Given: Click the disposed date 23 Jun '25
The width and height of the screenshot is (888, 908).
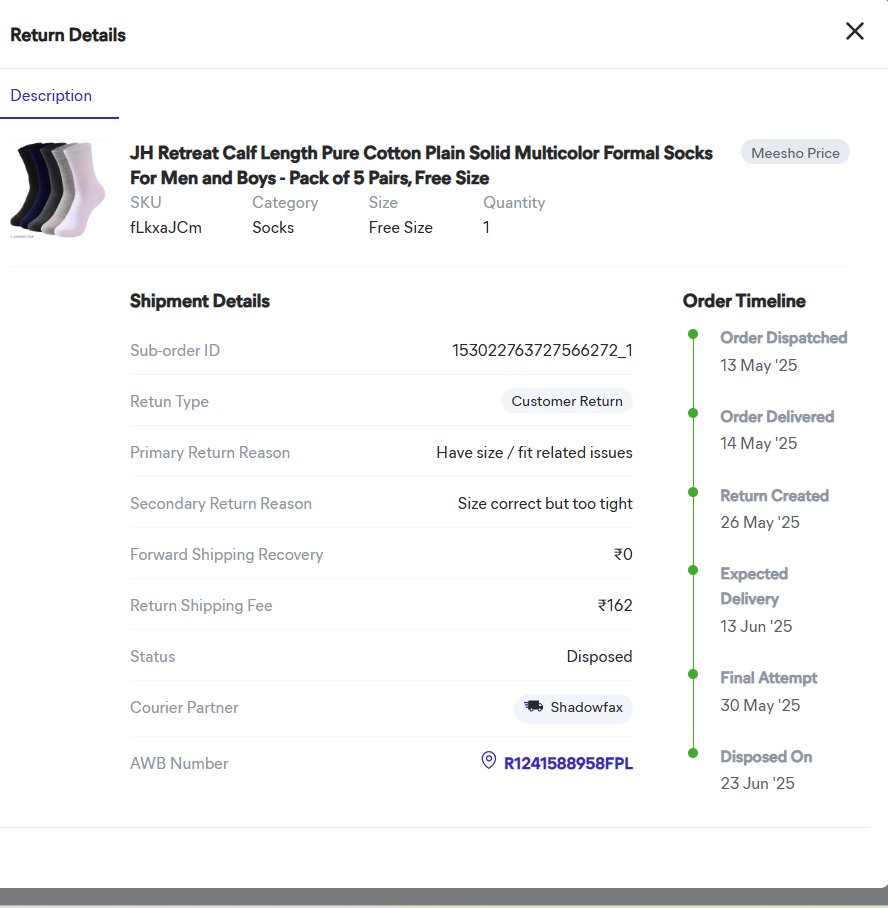Looking at the screenshot, I should point(757,783).
